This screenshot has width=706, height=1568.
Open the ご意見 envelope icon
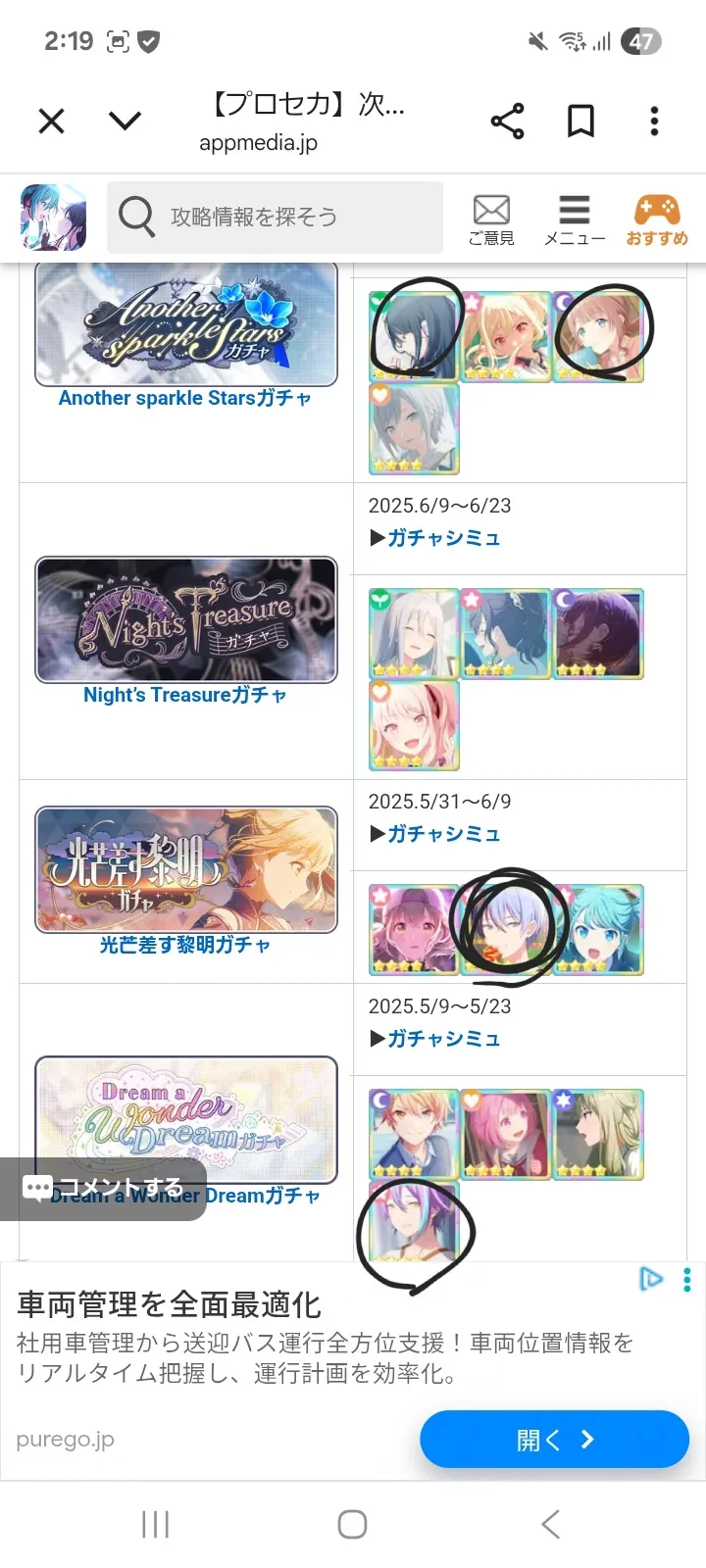491,220
